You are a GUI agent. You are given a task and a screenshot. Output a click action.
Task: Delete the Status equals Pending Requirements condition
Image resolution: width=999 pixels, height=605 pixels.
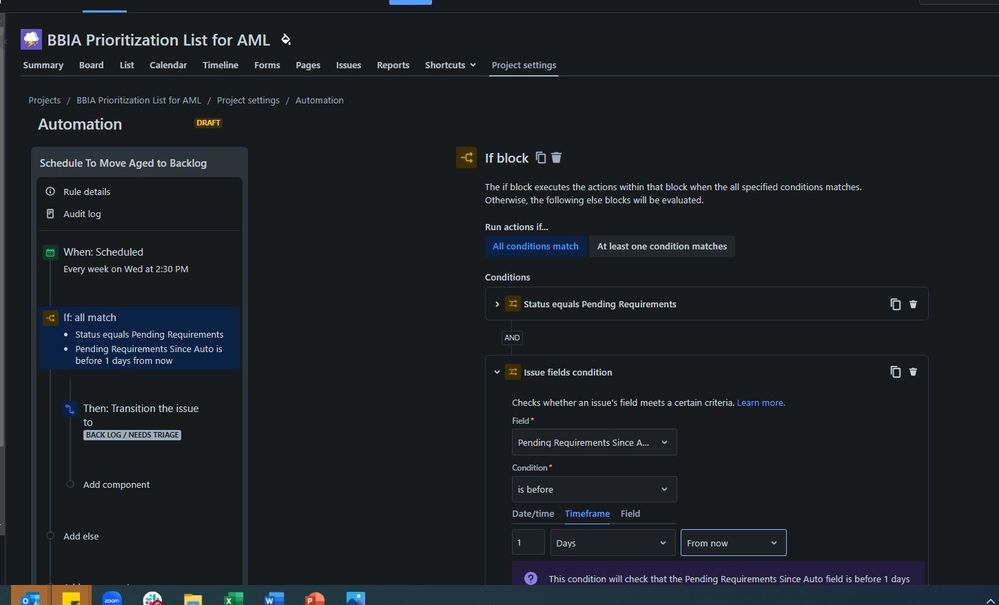913,304
